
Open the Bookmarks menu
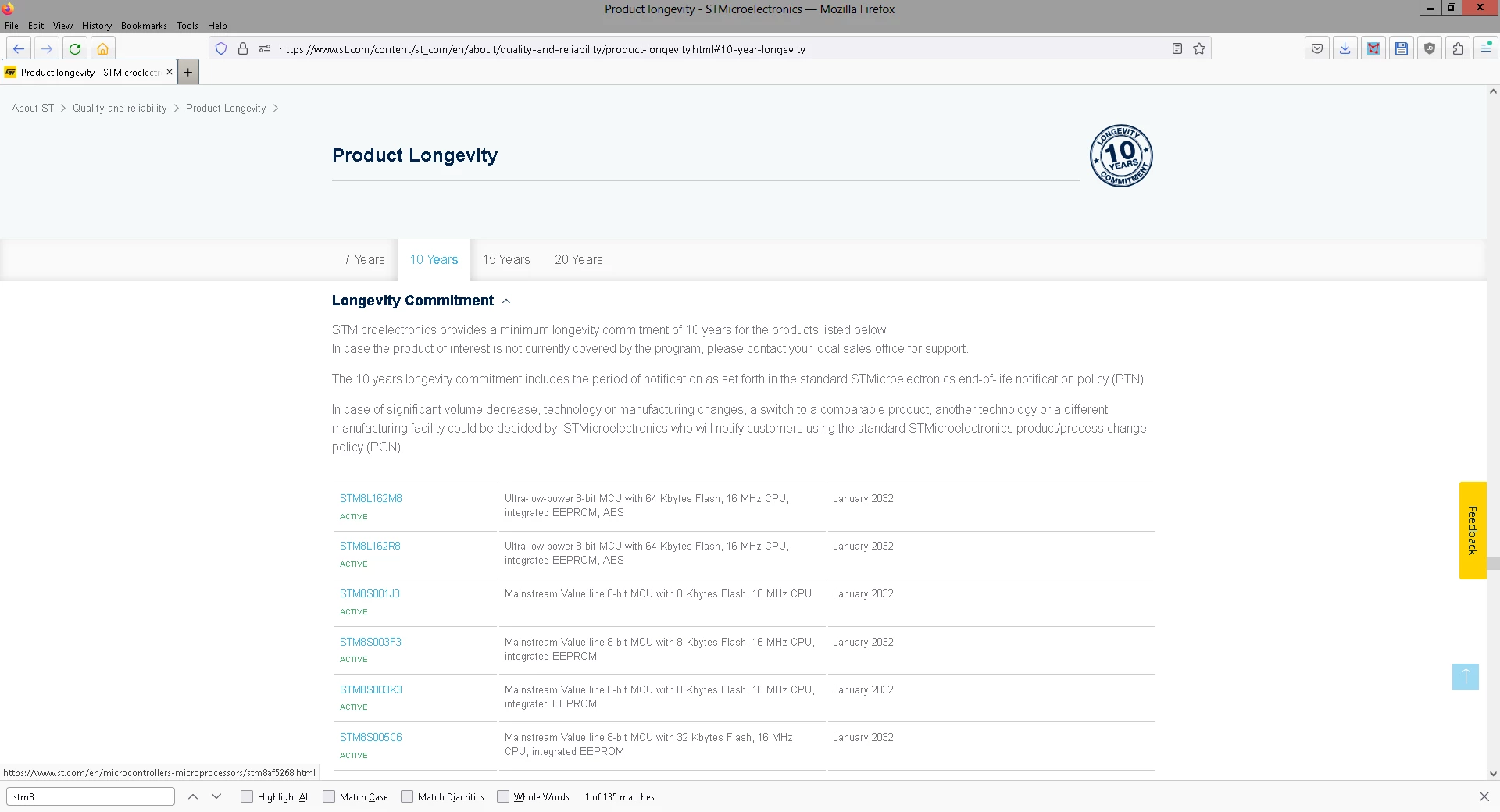pos(144,26)
